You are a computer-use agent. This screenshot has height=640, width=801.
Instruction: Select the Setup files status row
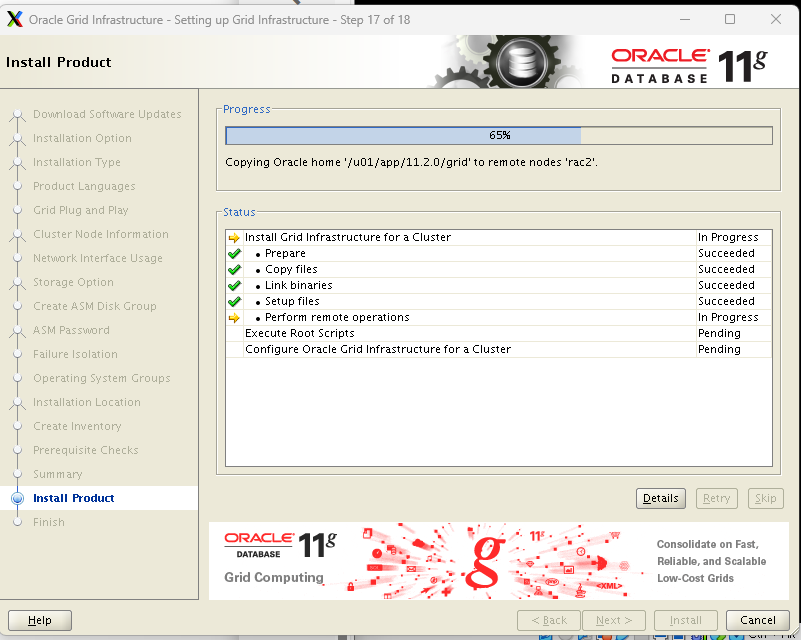click(499, 301)
